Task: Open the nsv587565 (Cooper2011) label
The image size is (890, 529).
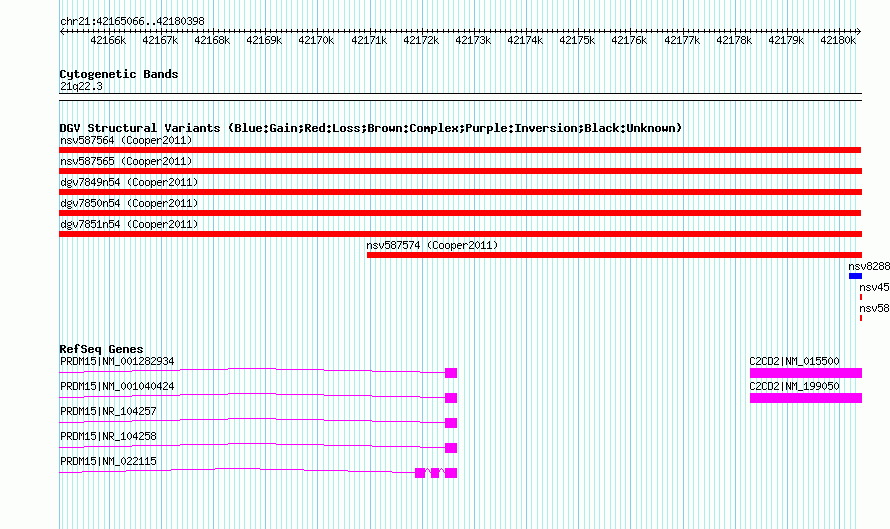Action: coord(126,161)
